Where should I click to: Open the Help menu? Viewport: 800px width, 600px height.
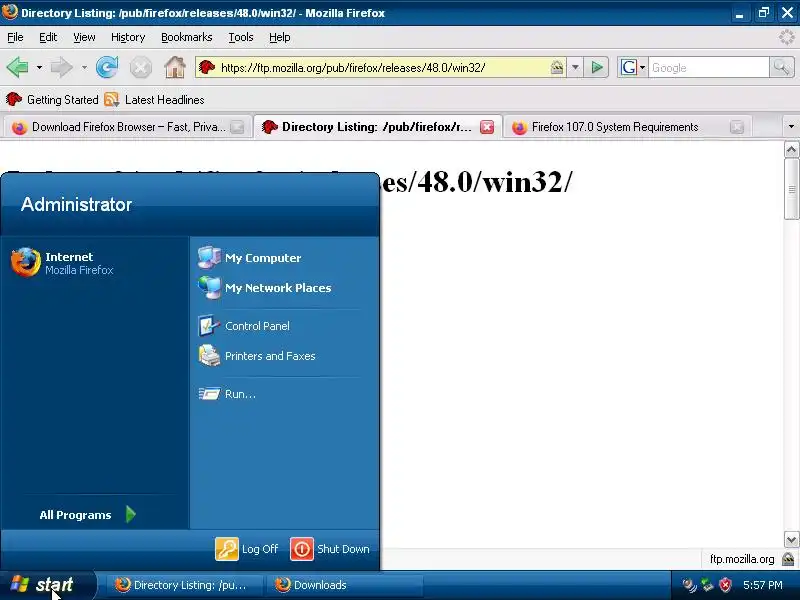(280, 37)
